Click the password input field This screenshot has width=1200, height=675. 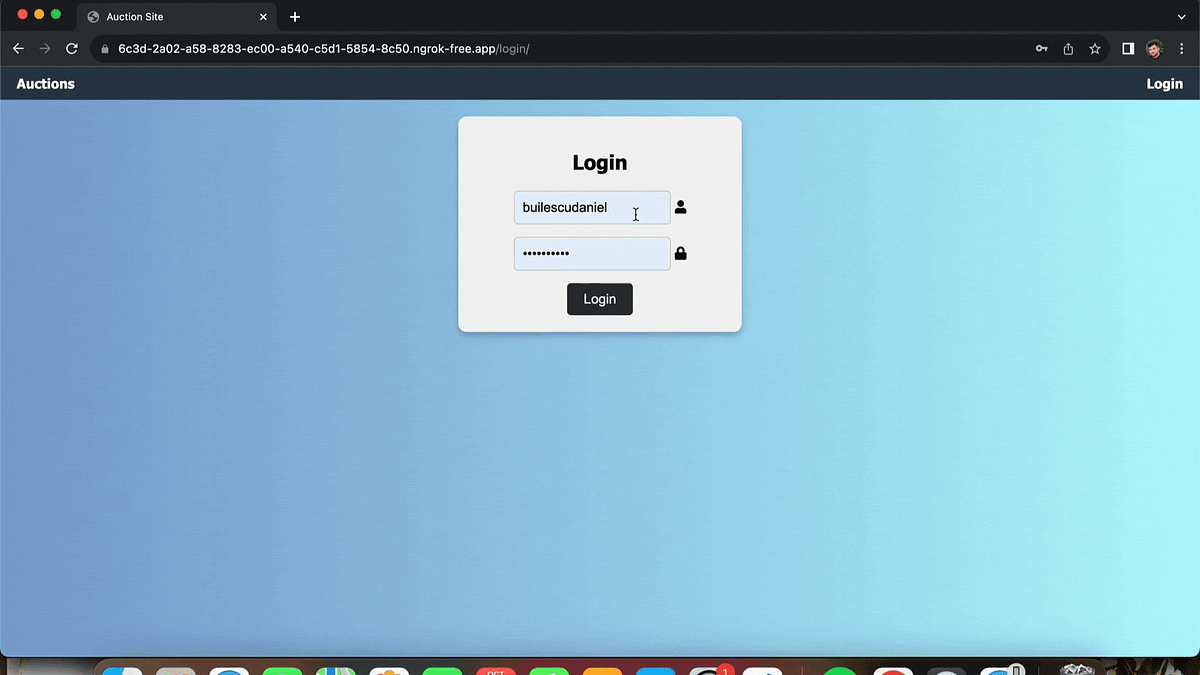coord(591,253)
